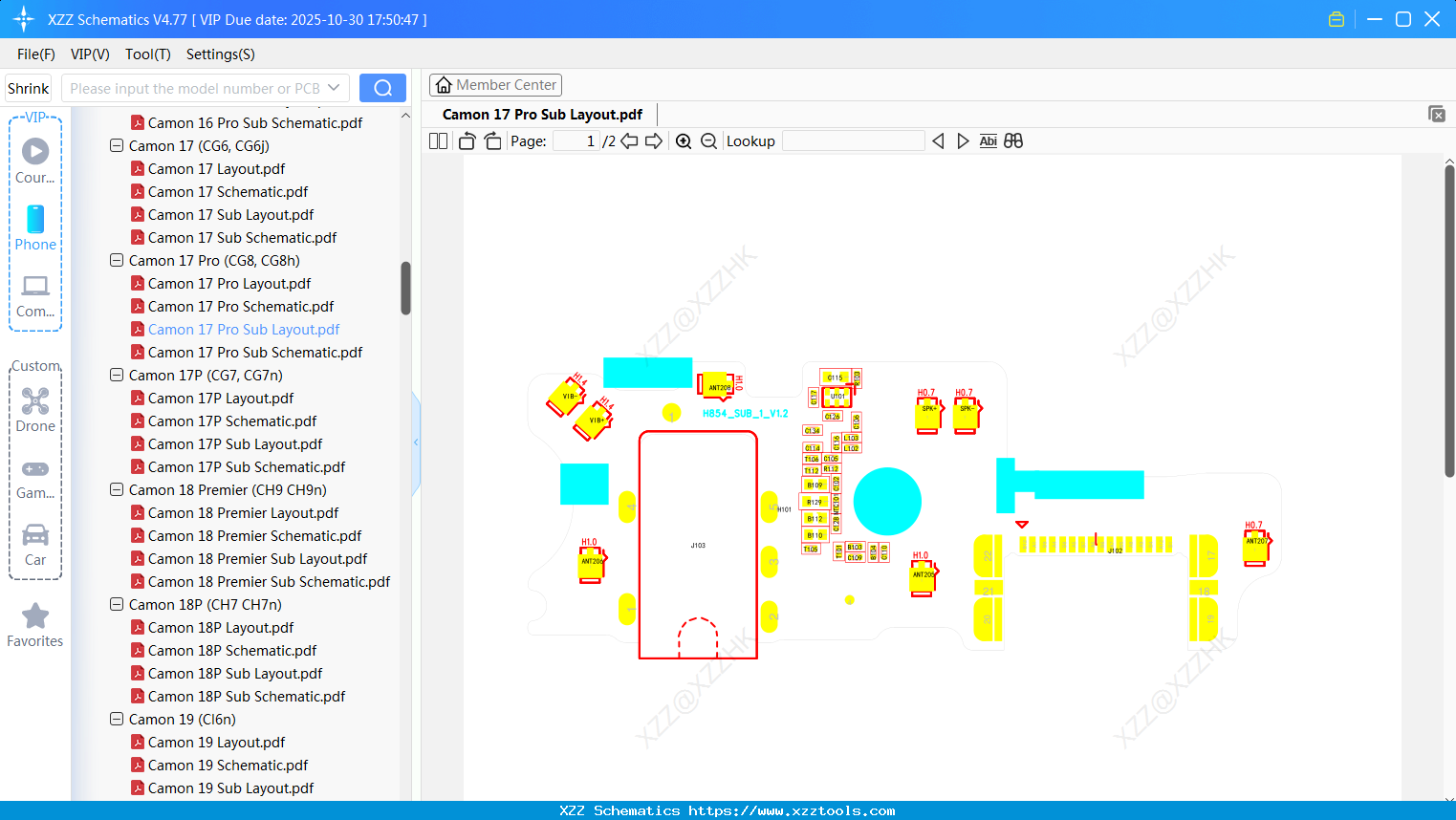This screenshot has height=820, width=1456.
Task: Open Camon 17 Schematic.pdf
Action: click(228, 192)
